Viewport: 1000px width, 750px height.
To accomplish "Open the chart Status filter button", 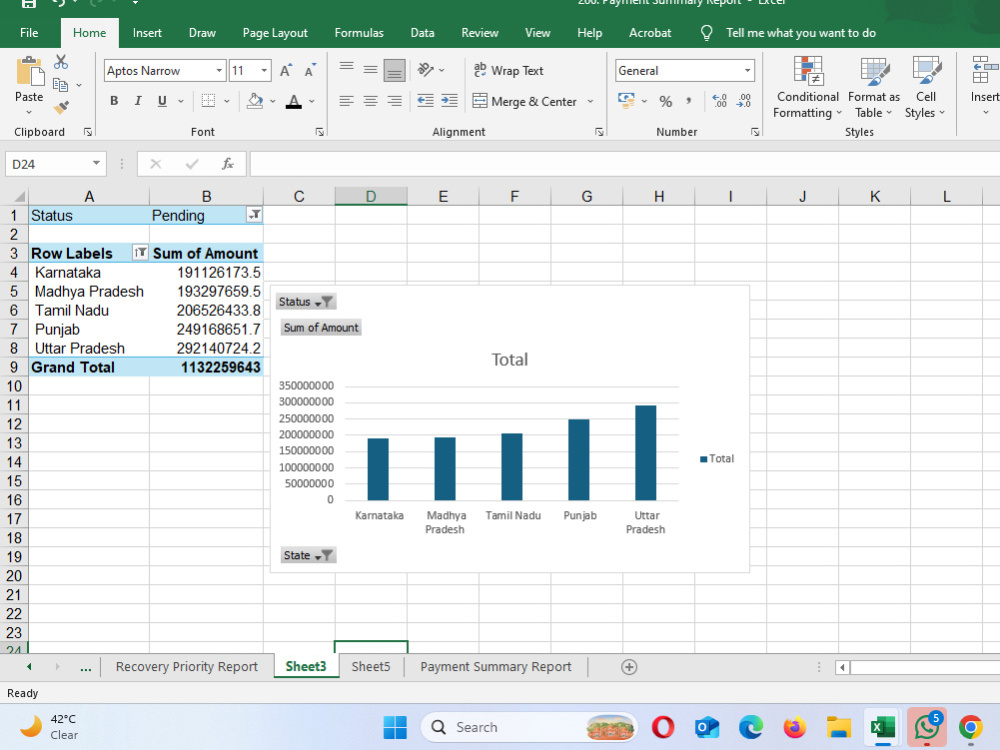I will pos(306,302).
